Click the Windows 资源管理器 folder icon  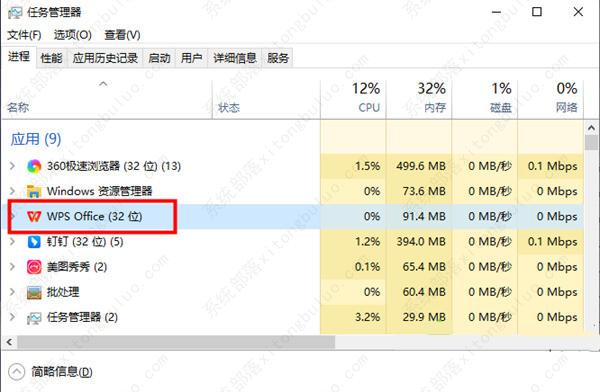pyautogui.click(x=34, y=191)
